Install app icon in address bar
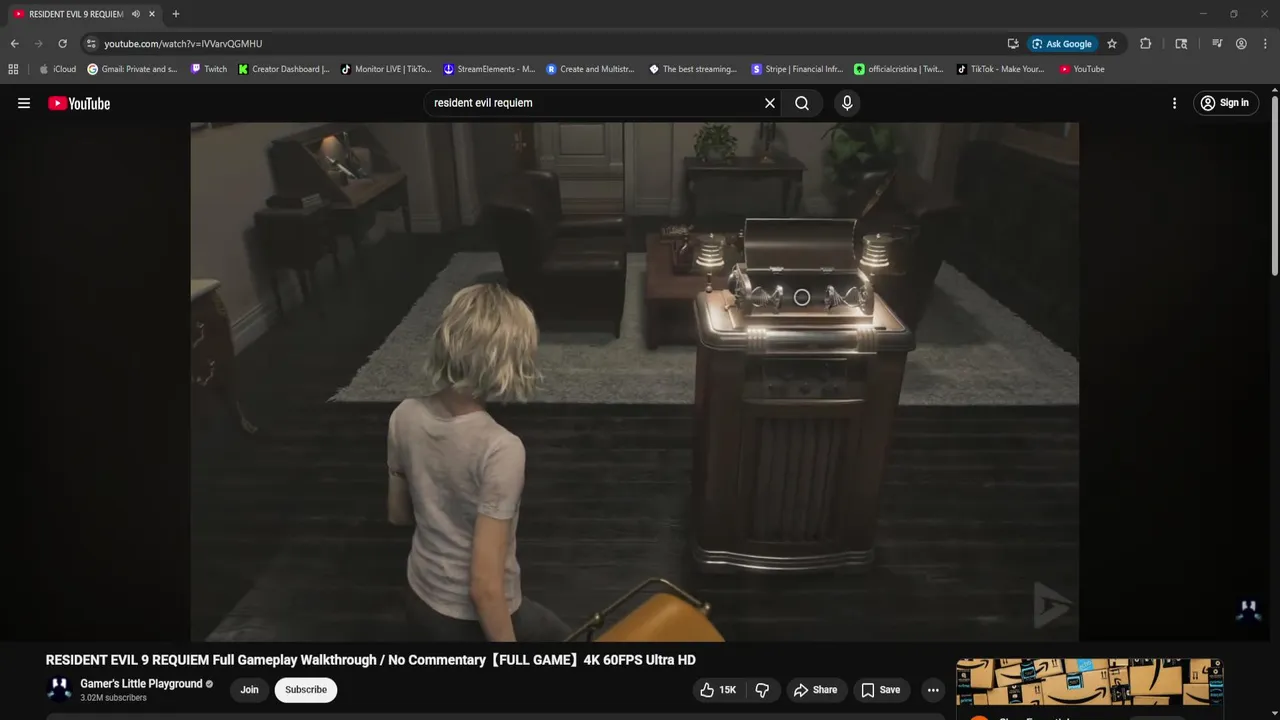The image size is (1280, 720). (x=1013, y=44)
